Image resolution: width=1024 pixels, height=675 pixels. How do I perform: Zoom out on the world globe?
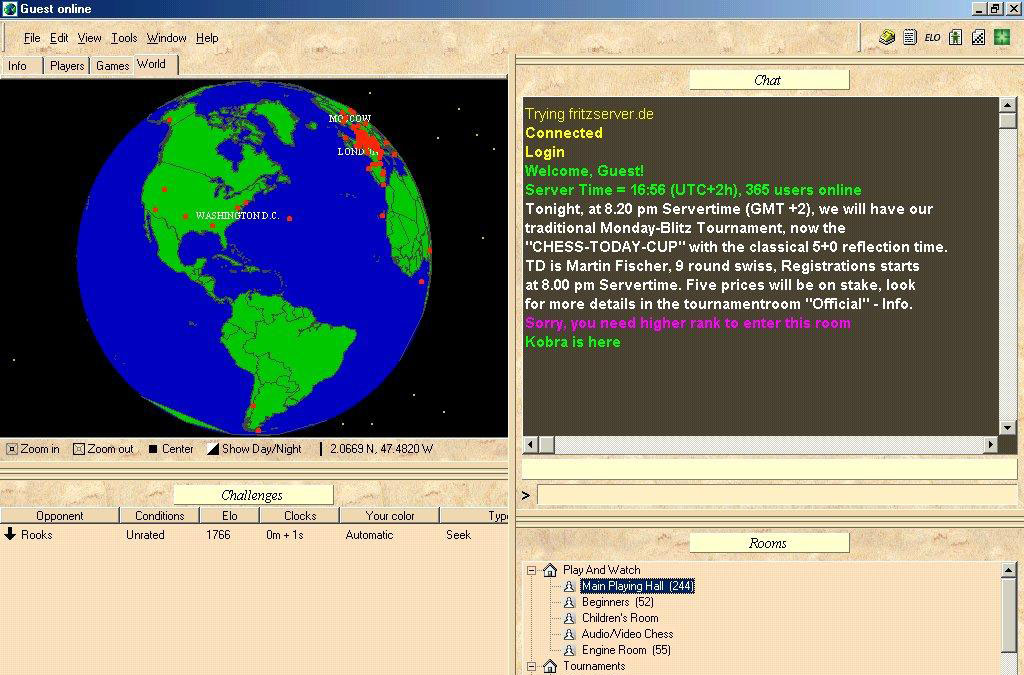[103, 449]
